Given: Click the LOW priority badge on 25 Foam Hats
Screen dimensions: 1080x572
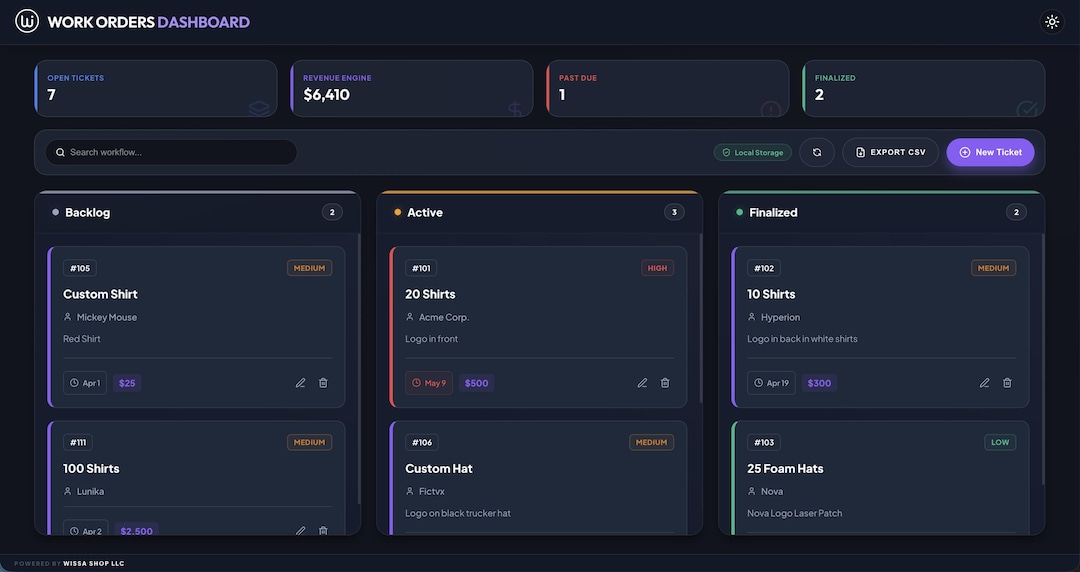Looking at the screenshot, I should click(1000, 442).
